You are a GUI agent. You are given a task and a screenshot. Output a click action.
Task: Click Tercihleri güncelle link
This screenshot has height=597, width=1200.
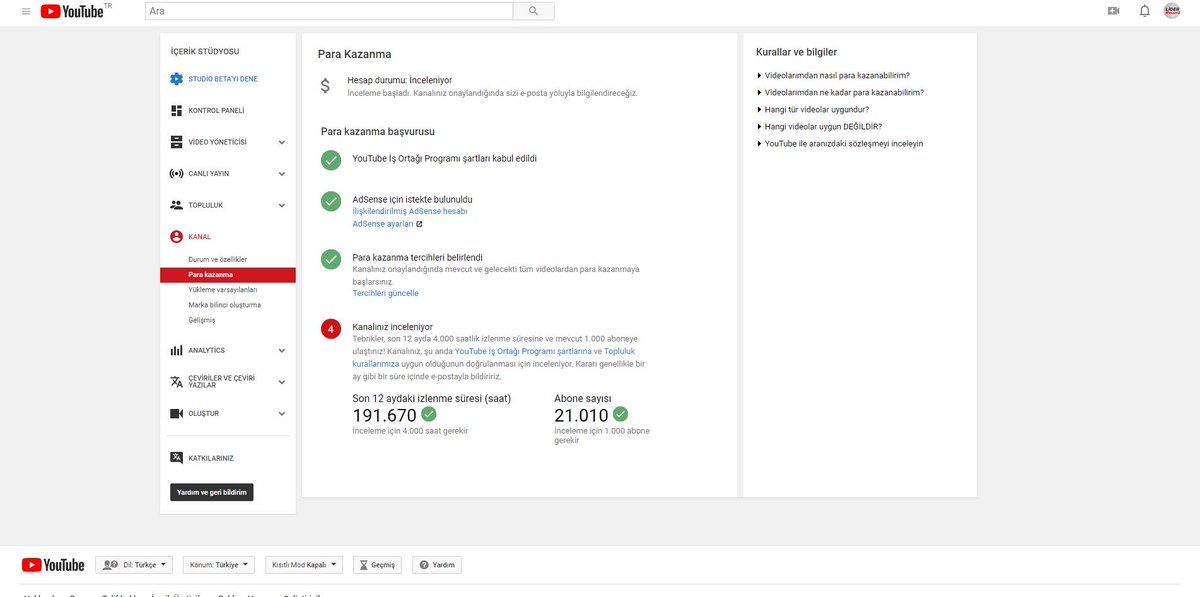tap(386, 293)
